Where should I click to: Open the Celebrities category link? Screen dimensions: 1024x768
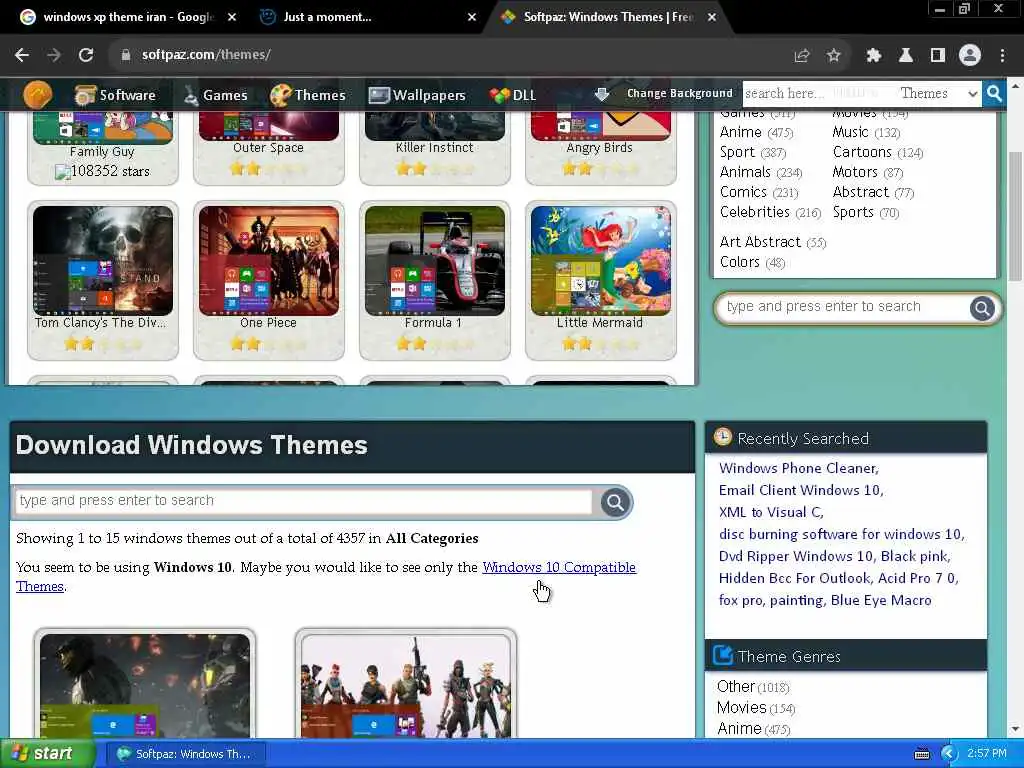(755, 212)
